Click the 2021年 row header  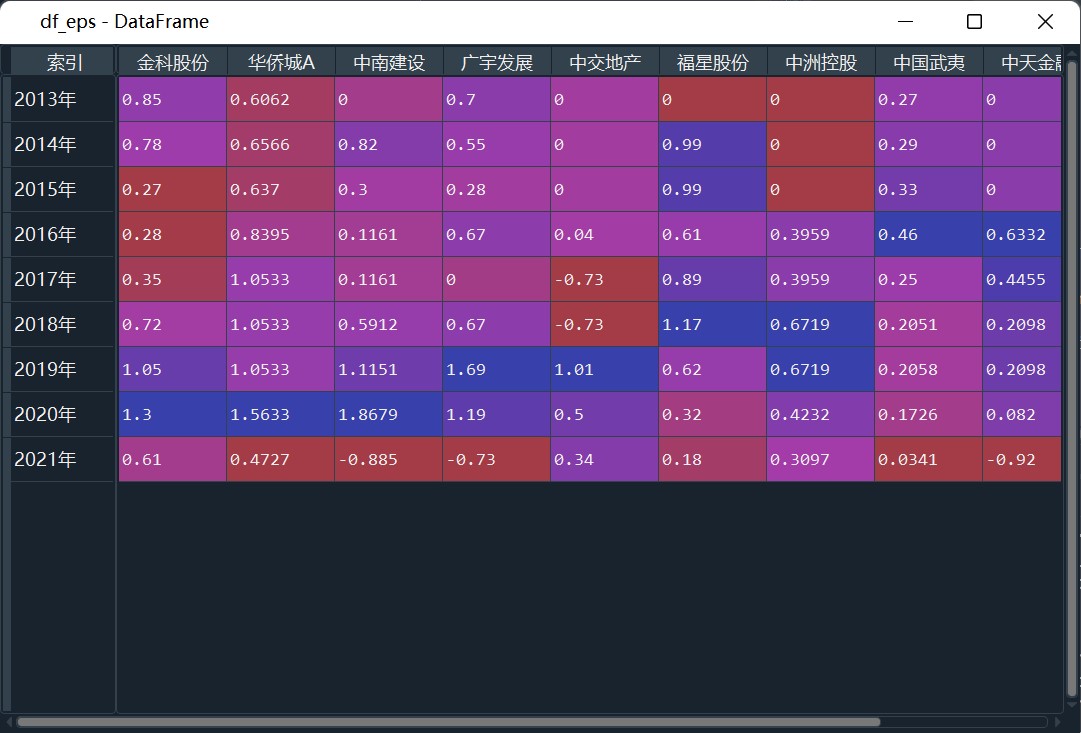click(62, 460)
